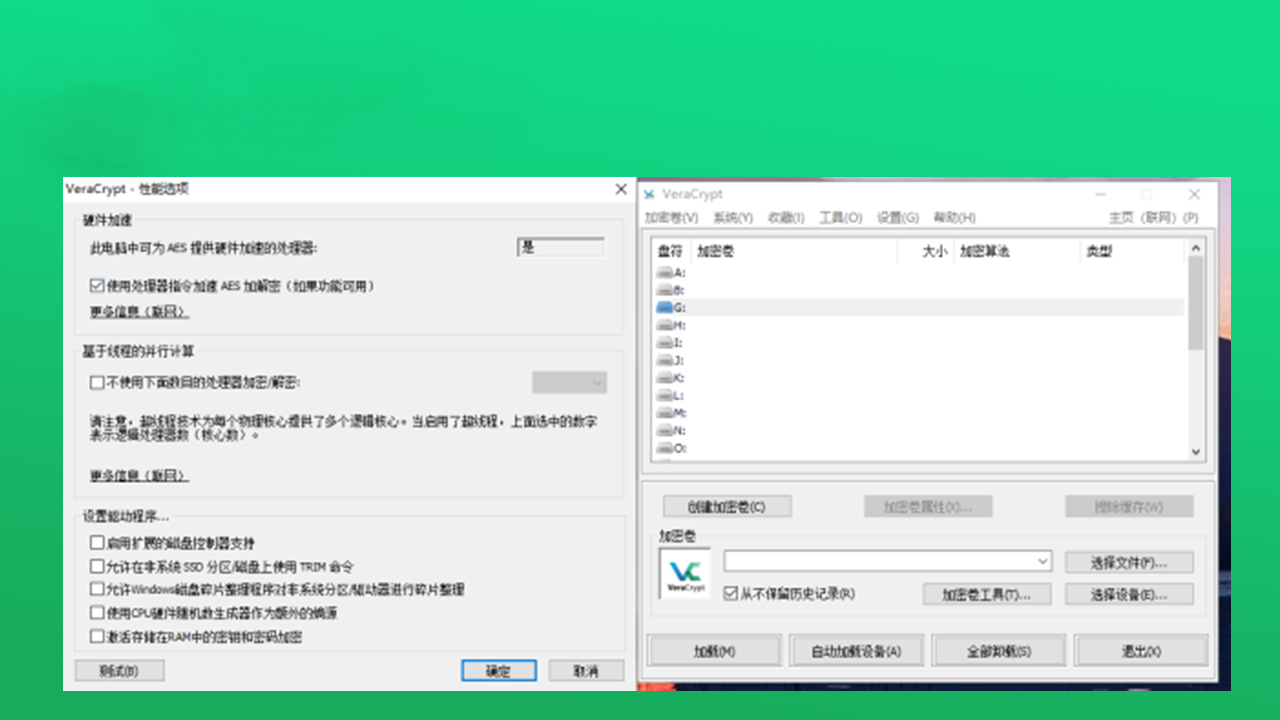
Task: Open the 帮助(H) menu
Action: coord(954,218)
